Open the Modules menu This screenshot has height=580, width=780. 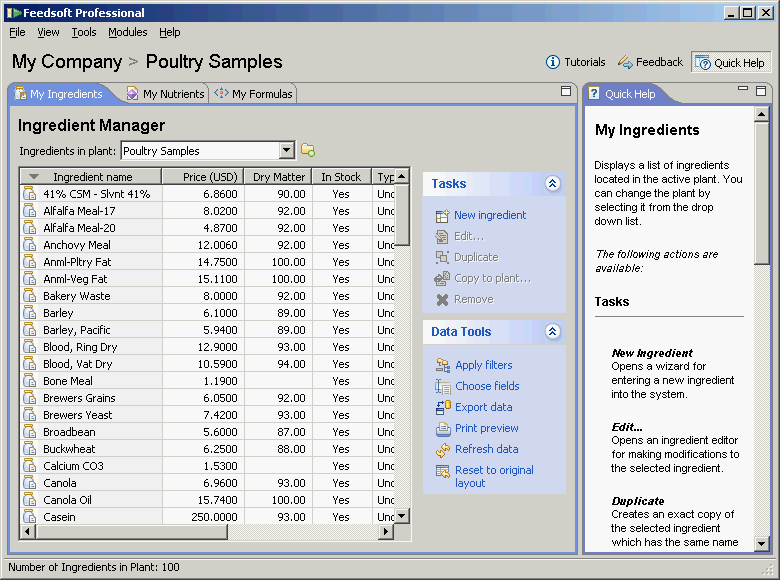pos(127,32)
